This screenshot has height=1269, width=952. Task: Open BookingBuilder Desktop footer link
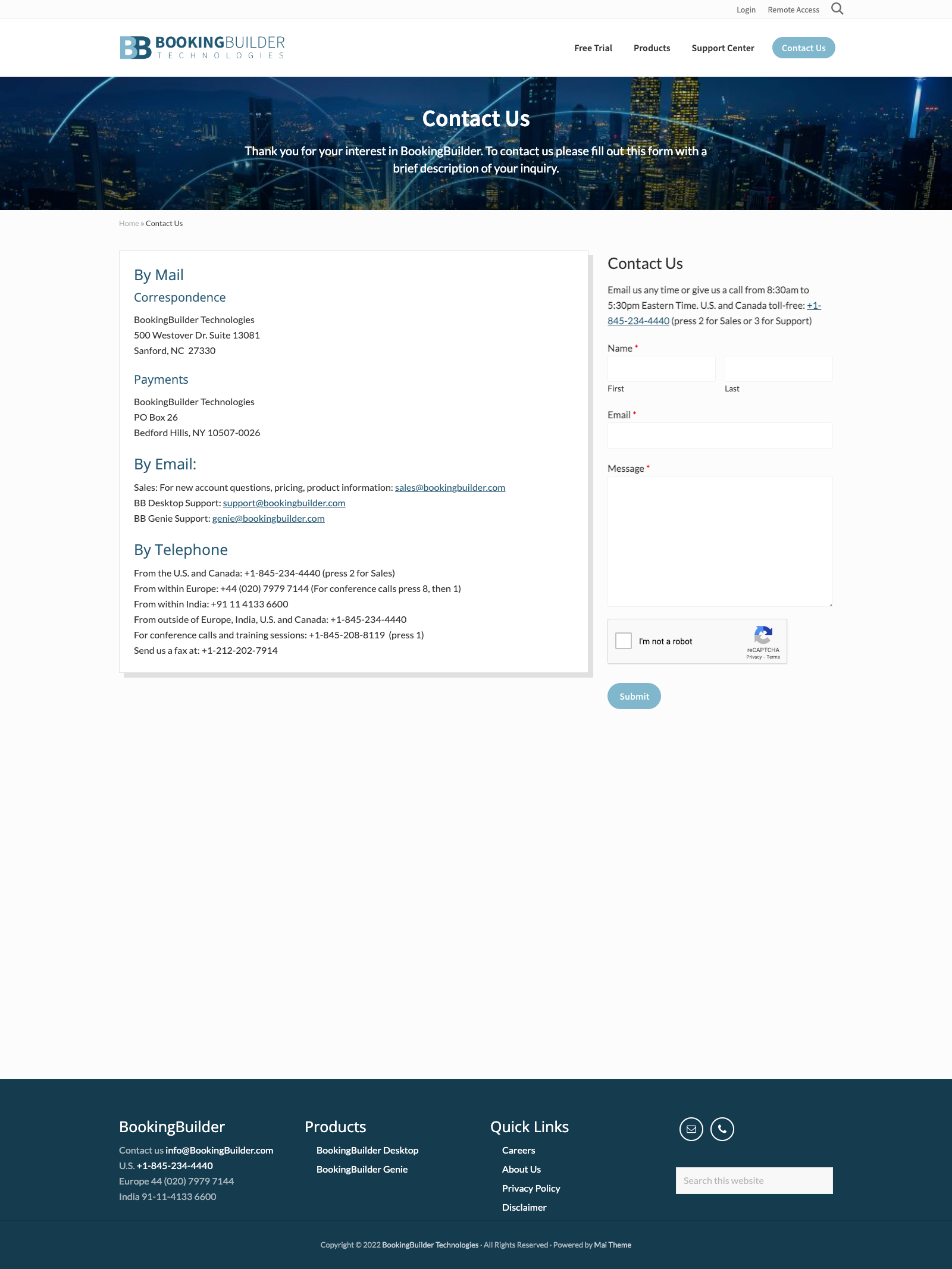368,1150
